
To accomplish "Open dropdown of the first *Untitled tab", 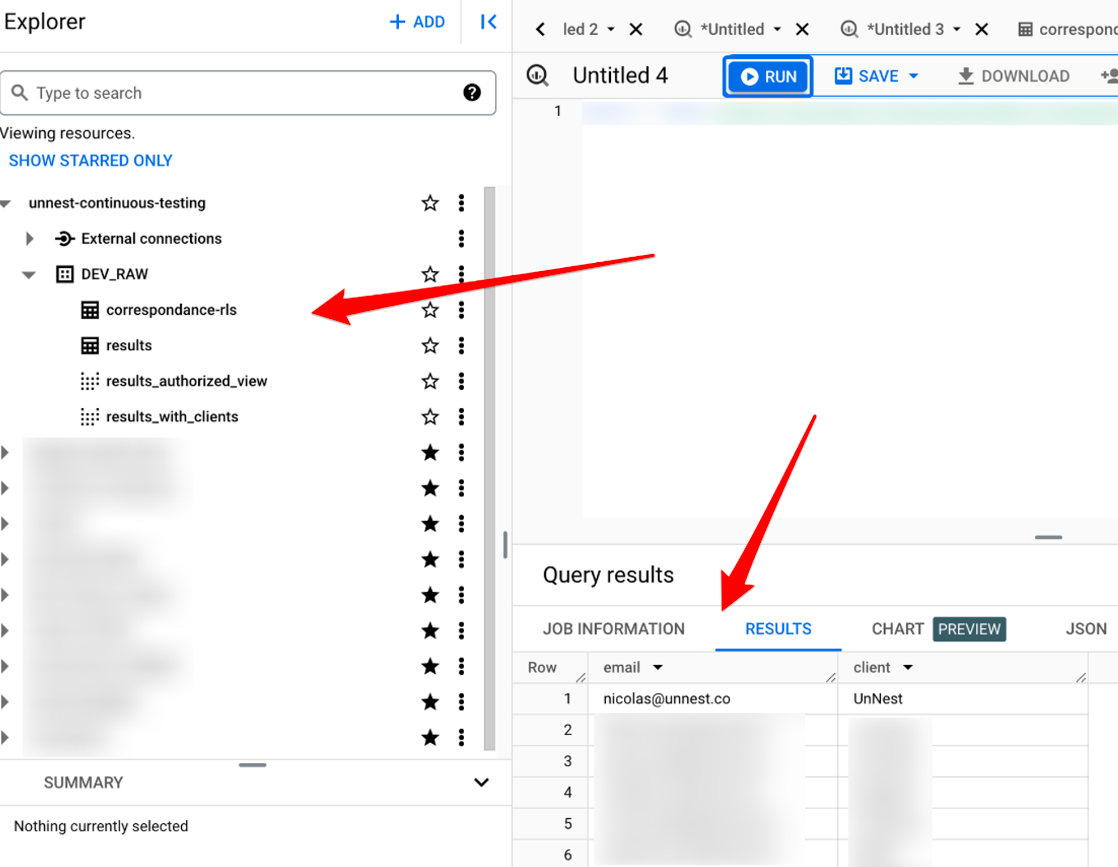I will 777,29.
